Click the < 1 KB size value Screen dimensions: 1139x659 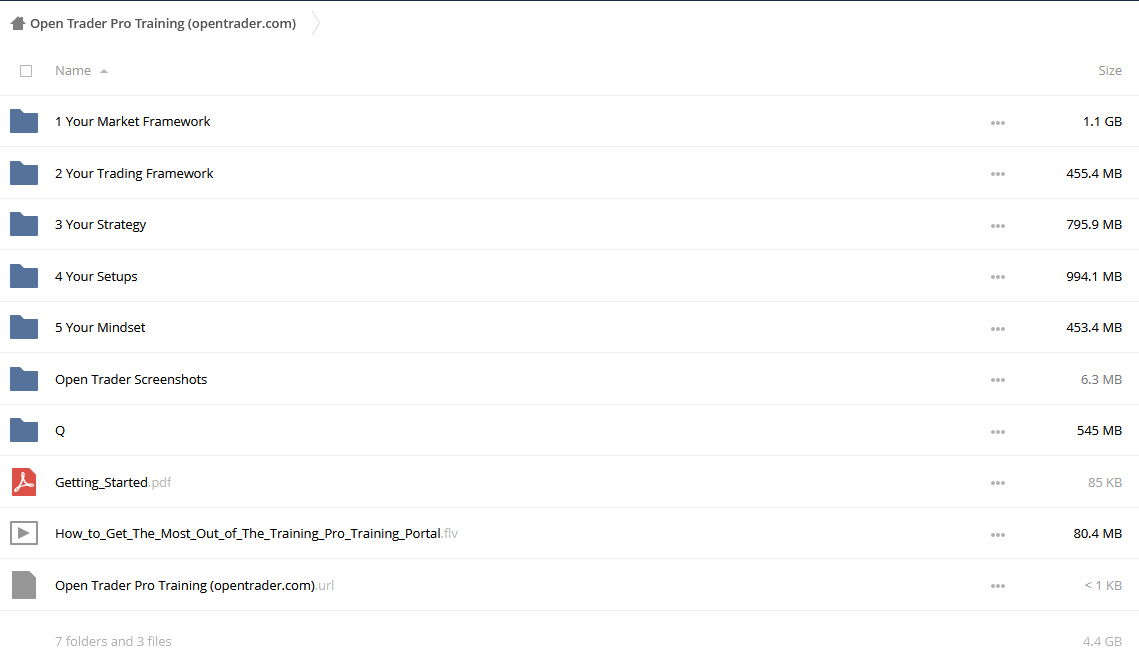(1103, 585)
